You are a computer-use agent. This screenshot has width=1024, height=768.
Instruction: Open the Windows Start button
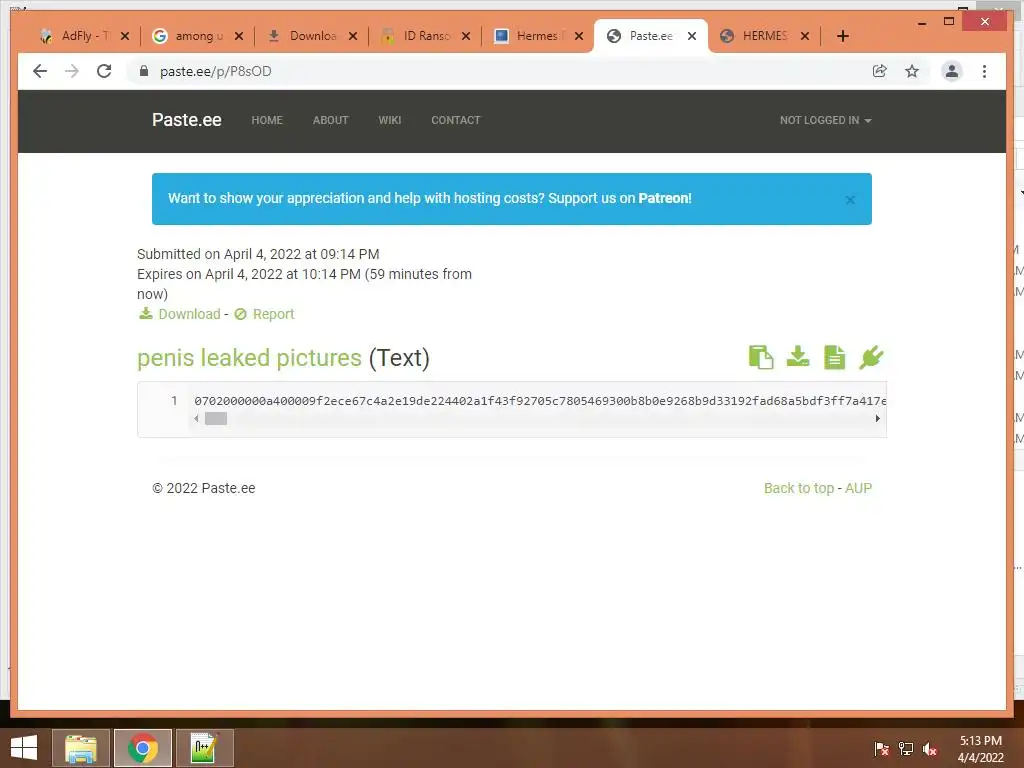point(24,748)
